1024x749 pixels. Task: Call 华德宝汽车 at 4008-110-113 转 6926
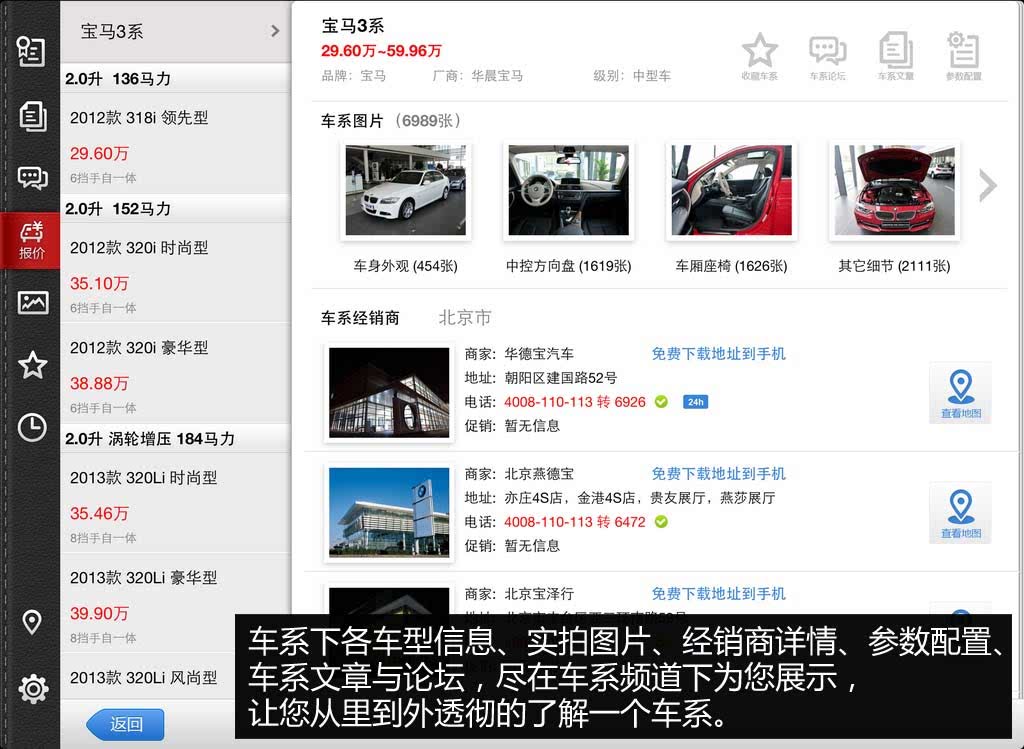575,402
